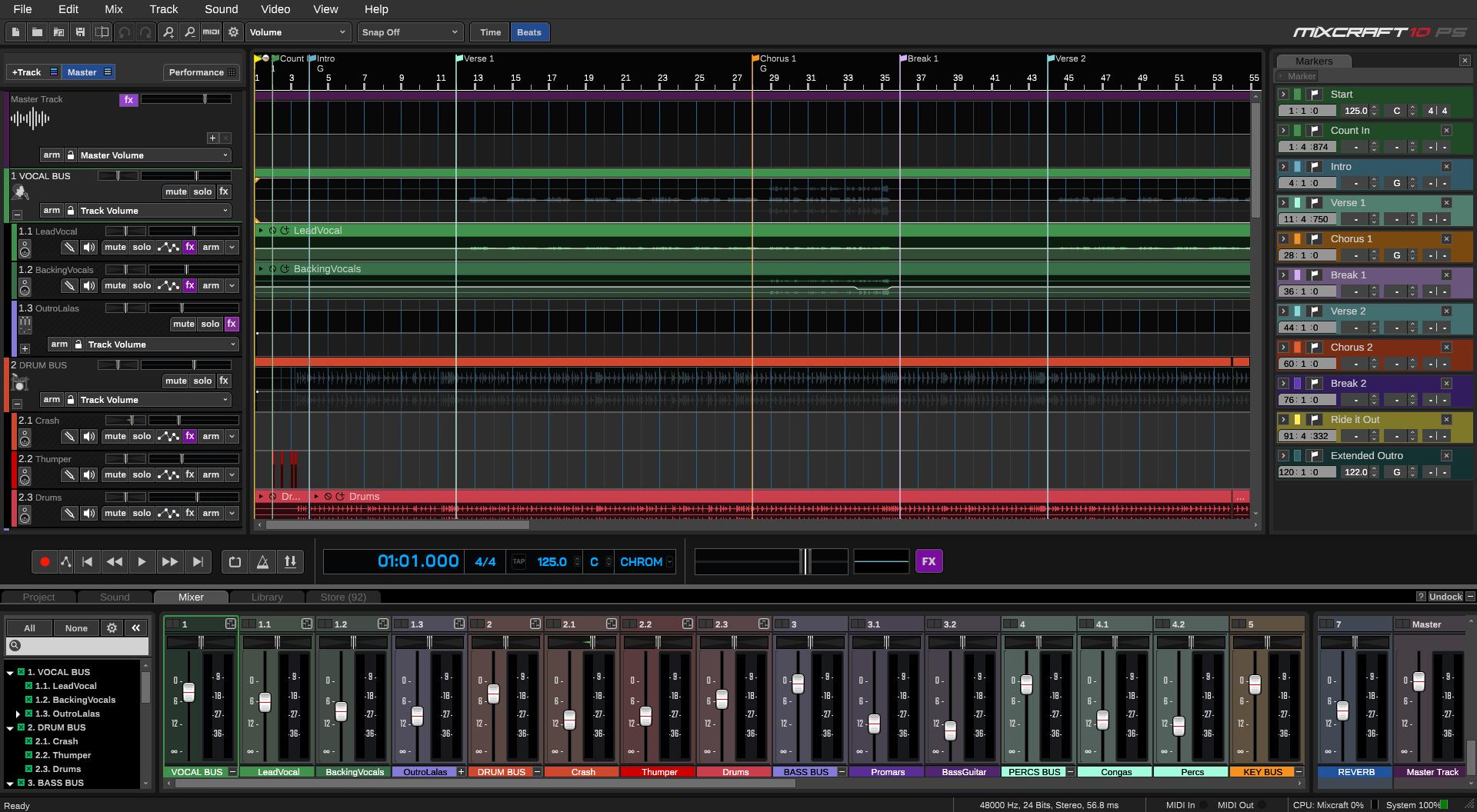Mute the VOCAL BUS track
The width and height of the screenshot is (1477, 812).
coord(175,192)
